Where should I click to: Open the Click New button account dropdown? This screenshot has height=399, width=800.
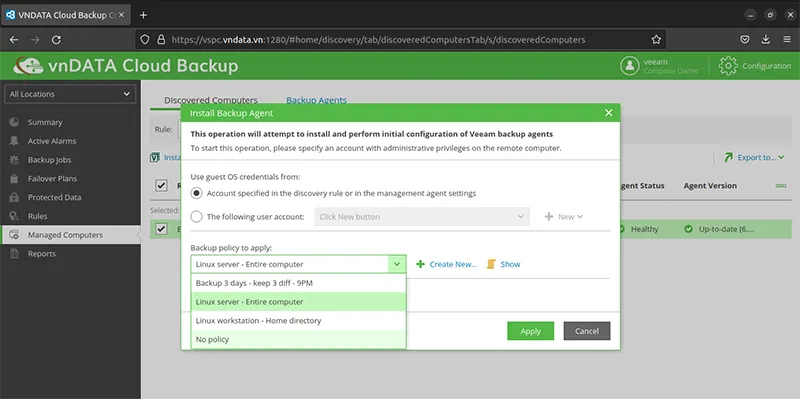422,217
